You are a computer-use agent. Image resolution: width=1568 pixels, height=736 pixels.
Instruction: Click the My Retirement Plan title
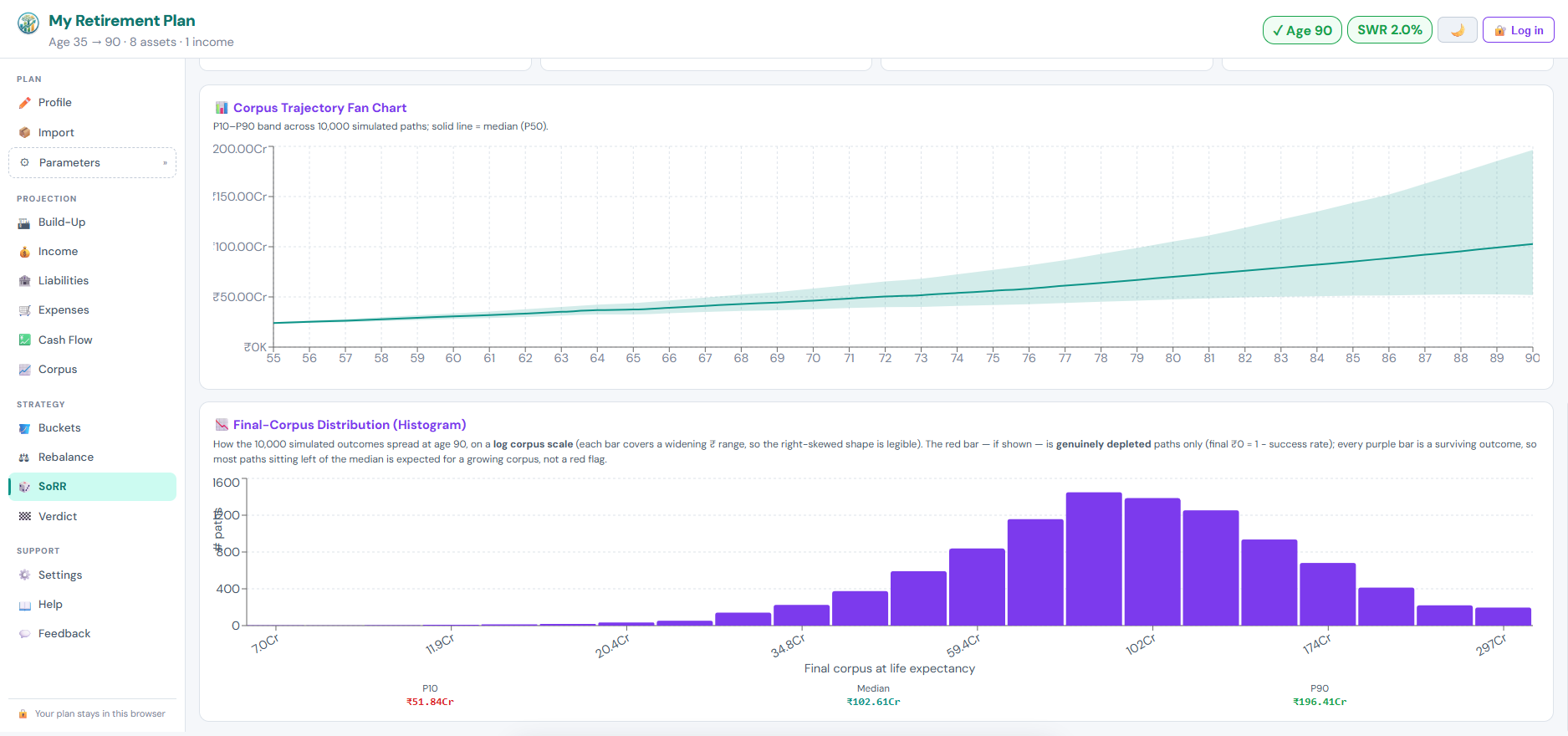[x=122, y=21]
